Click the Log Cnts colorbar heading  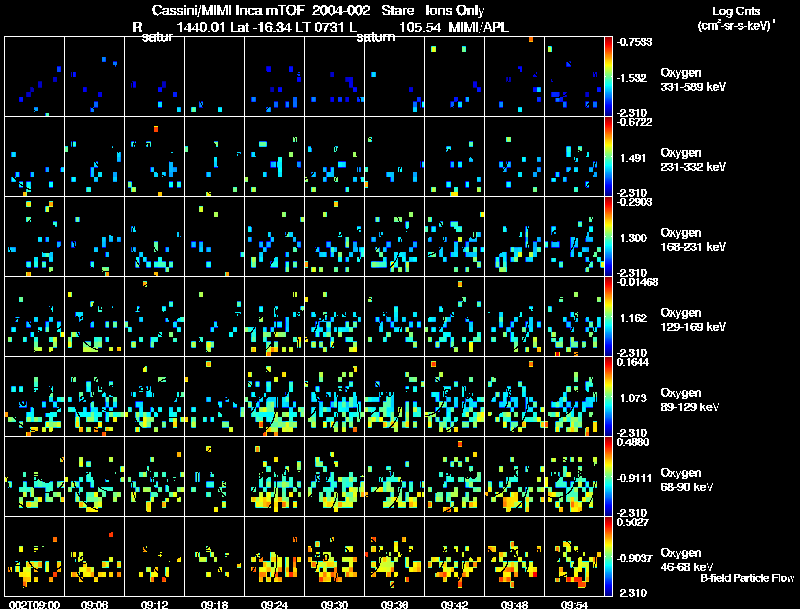736,11
